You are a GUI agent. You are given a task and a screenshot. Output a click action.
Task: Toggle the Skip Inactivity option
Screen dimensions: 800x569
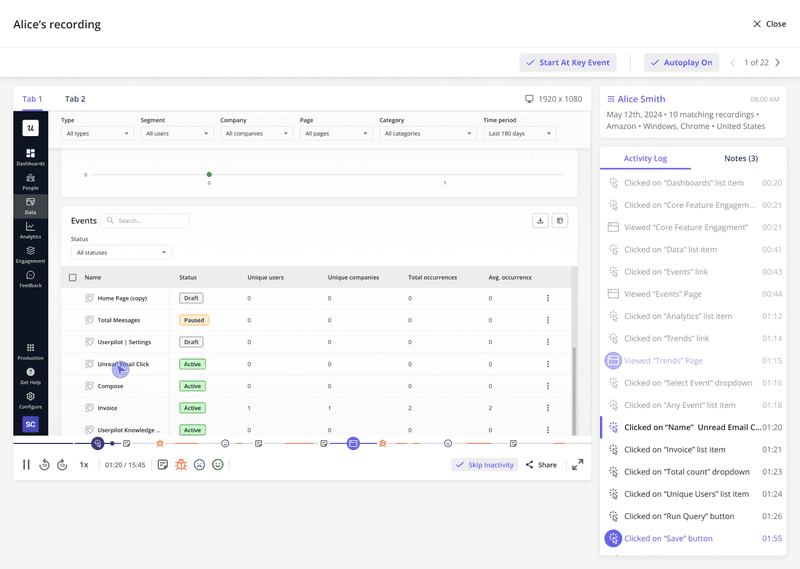tap(483, 465)
